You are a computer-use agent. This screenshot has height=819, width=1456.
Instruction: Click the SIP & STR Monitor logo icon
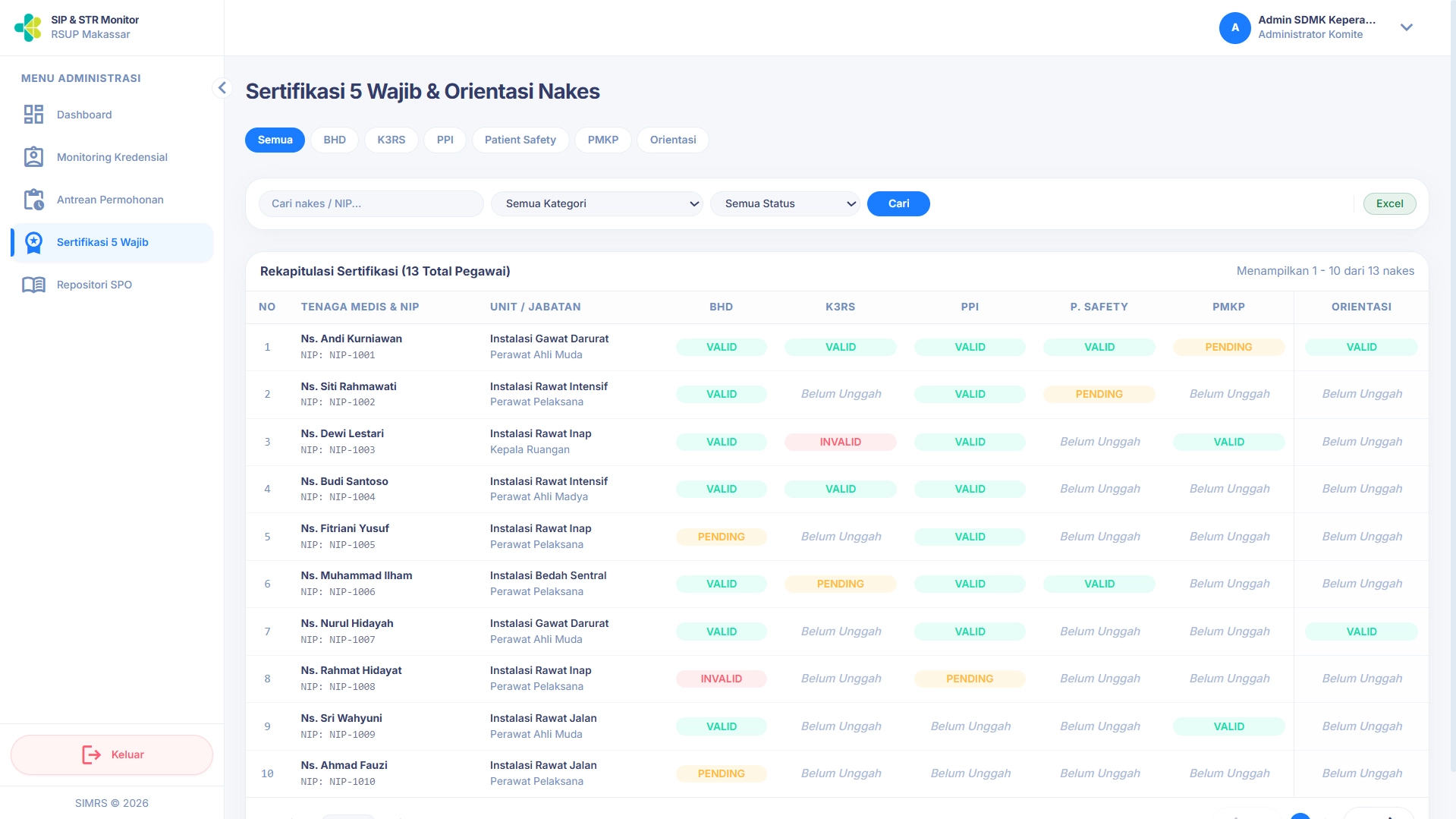28,27
